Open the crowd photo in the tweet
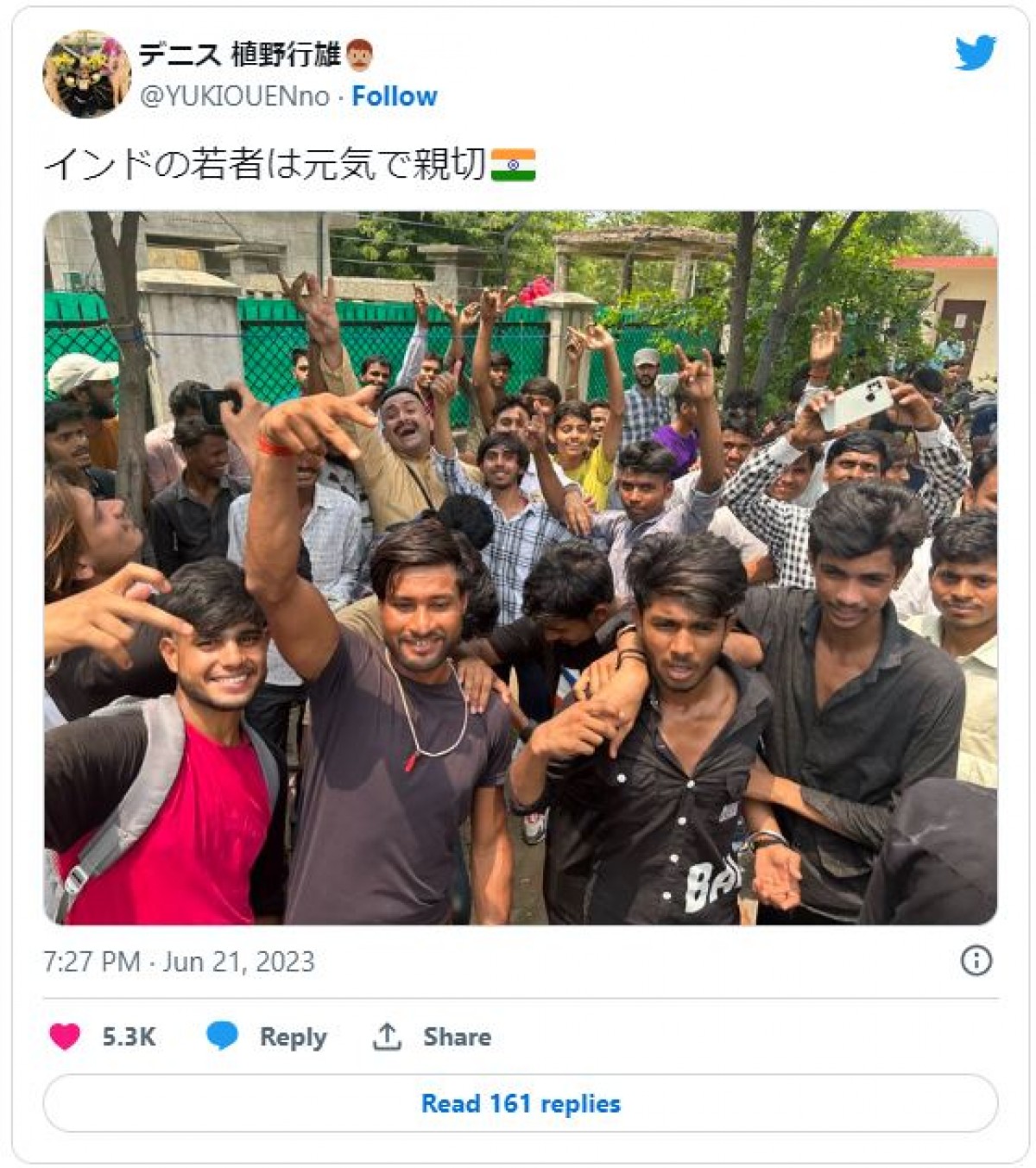This screenshot has height=1168, width=1036. pyautogui.click(x=521, y=568)
